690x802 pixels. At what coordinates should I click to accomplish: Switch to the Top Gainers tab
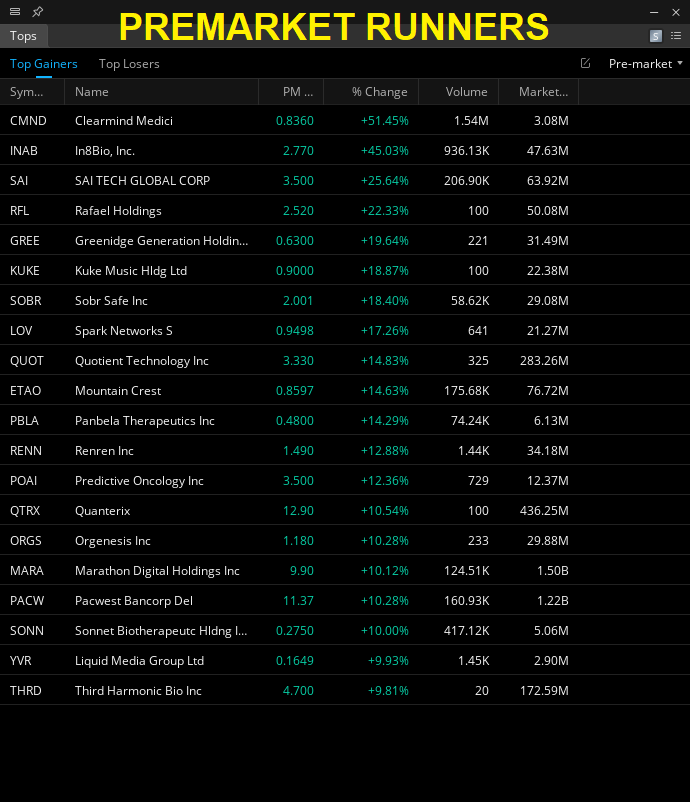[x=43, y=64]
